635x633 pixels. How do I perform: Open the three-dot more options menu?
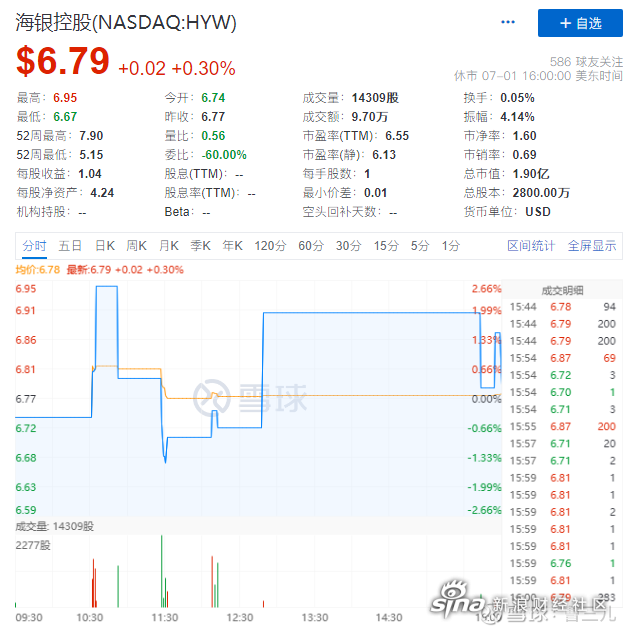pos(507,22)
